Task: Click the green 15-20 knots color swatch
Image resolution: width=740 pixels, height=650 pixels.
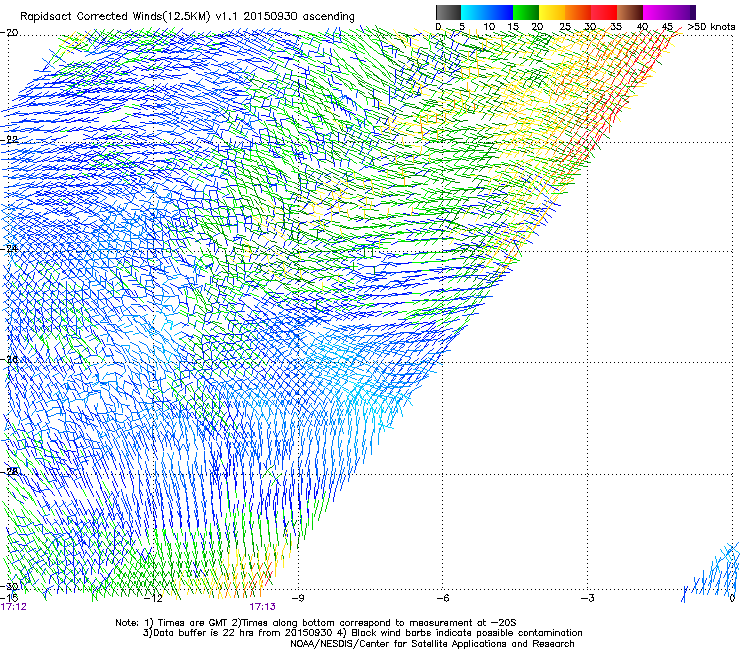Action: coord(526,12)
